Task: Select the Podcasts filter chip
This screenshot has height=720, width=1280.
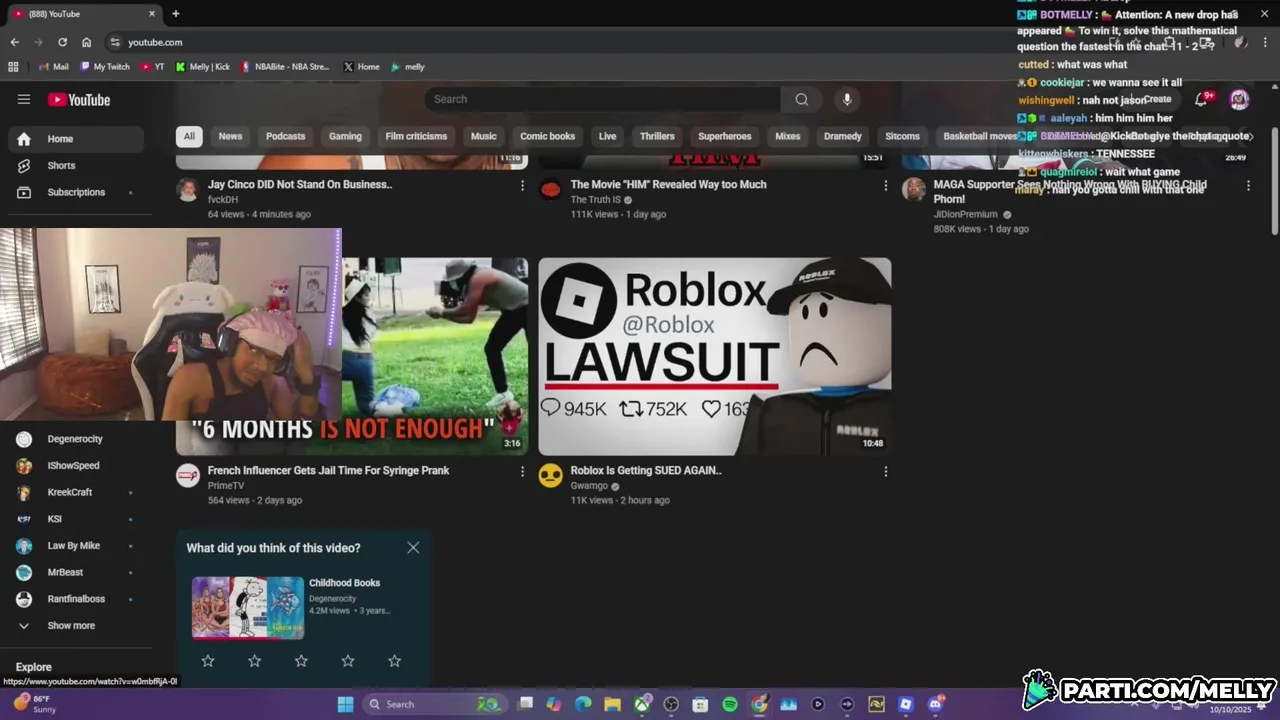Action: pos(285,136)
